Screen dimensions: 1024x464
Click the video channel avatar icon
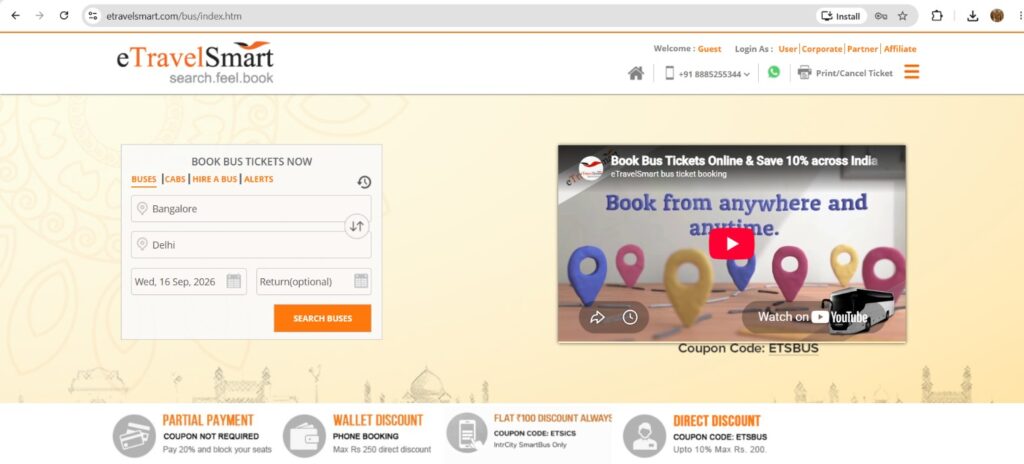click(591, 167)
